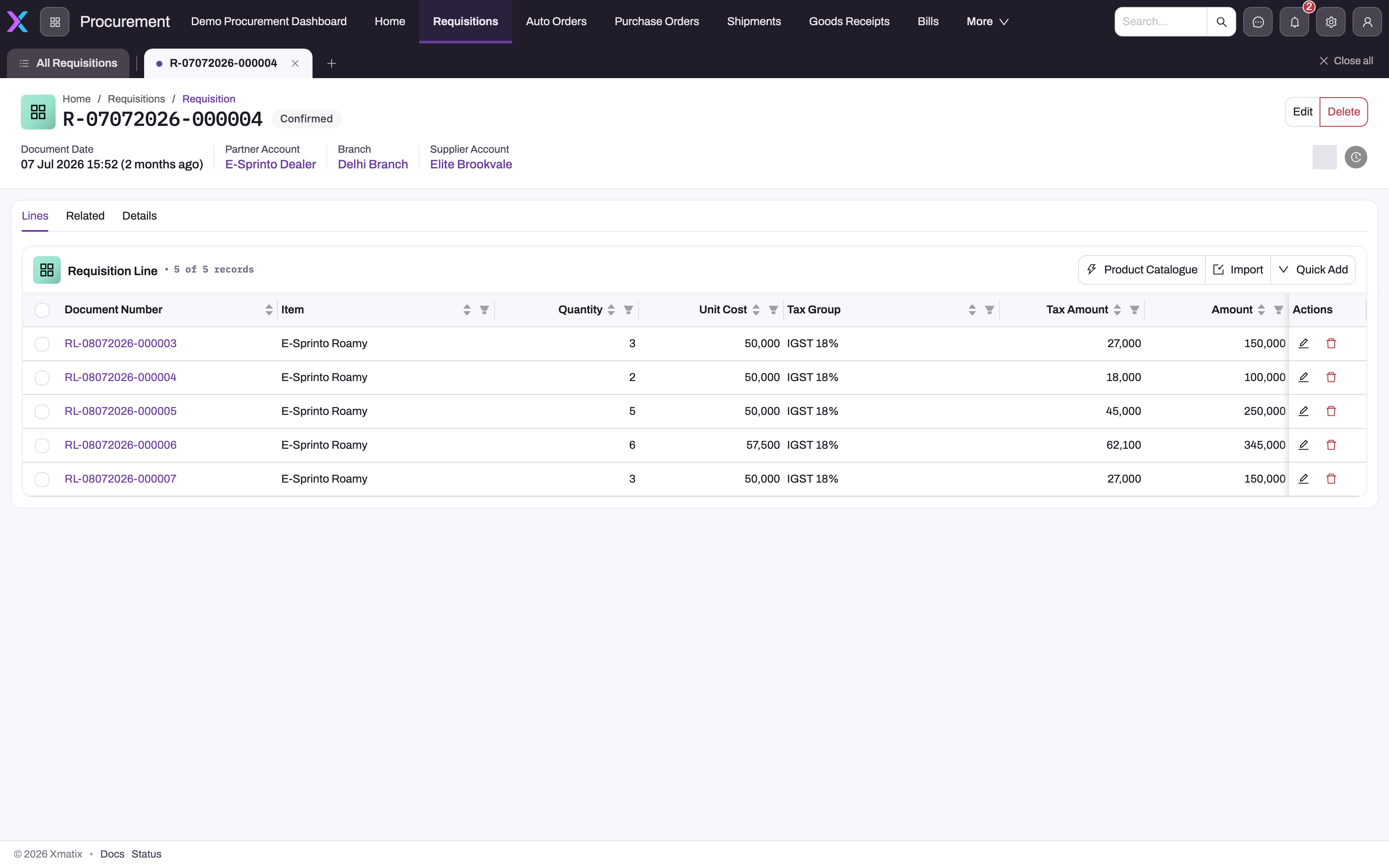Click the Xmatix logo icon

point(17,22)
